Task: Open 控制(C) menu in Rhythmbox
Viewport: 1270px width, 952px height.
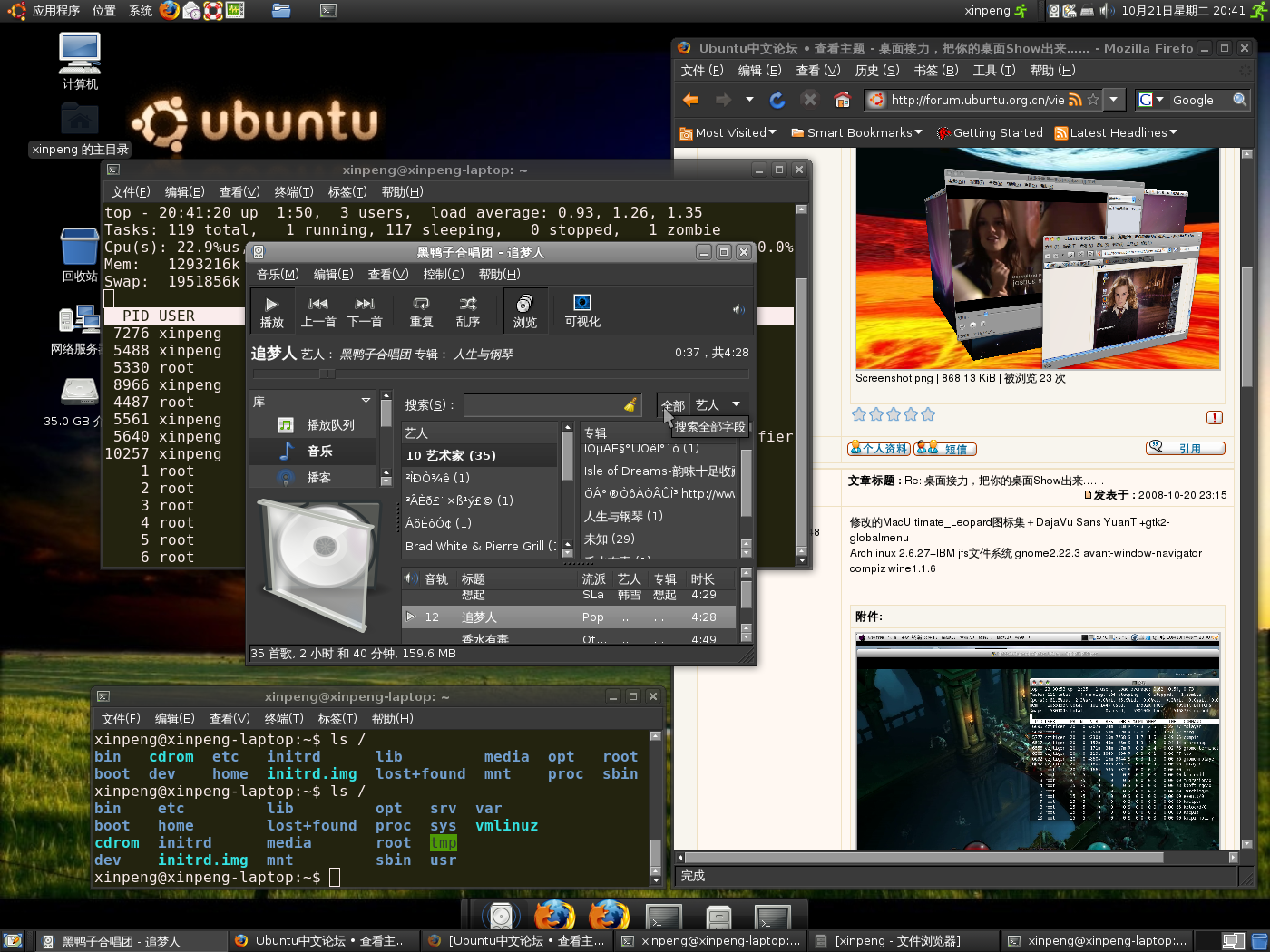Action: click(444, 275)
